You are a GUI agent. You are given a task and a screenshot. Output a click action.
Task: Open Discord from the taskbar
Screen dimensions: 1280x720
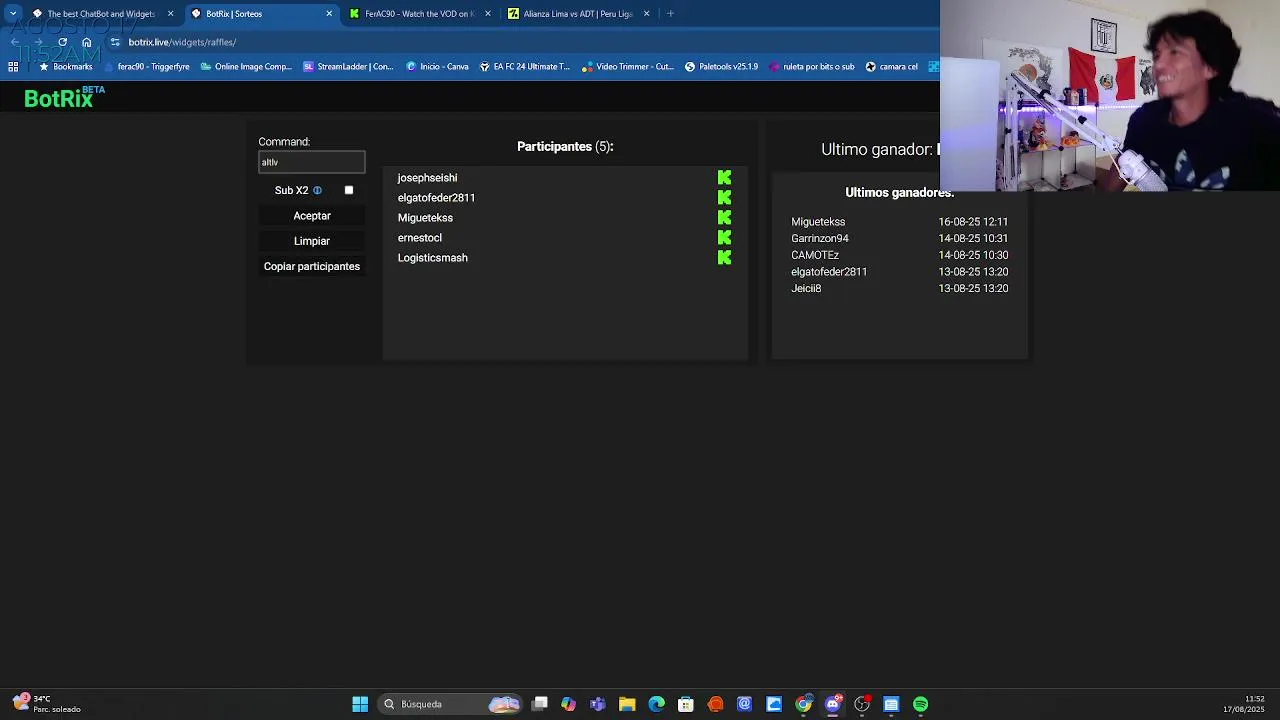(x=833, y=704)
